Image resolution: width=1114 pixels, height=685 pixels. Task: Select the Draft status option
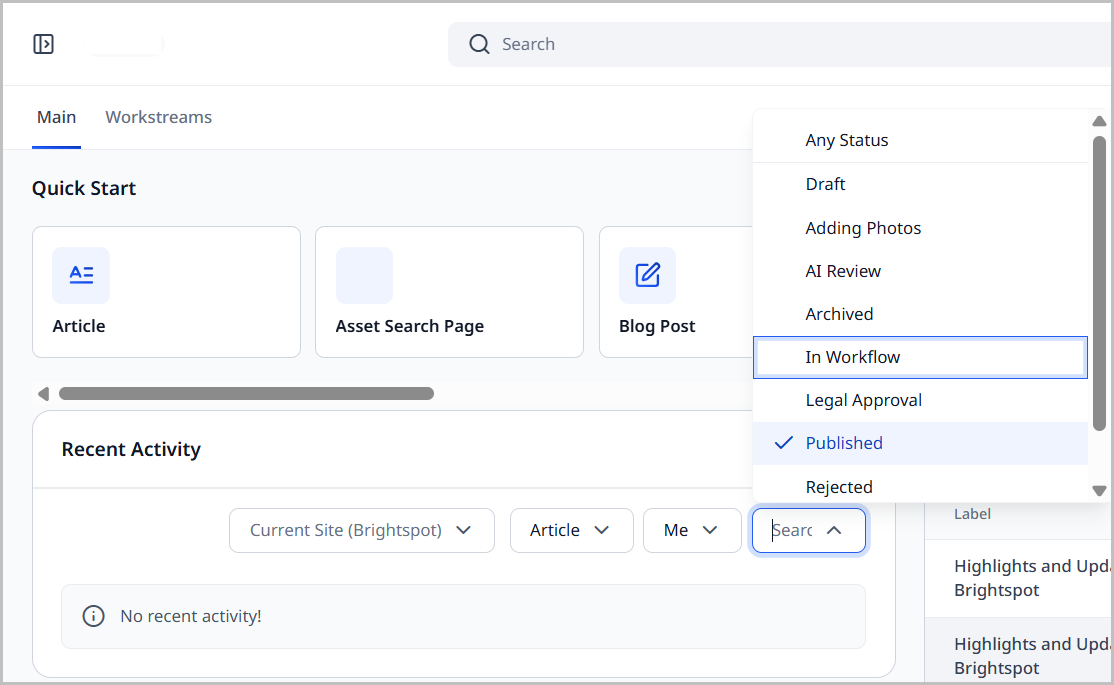[x=825, y=184]
